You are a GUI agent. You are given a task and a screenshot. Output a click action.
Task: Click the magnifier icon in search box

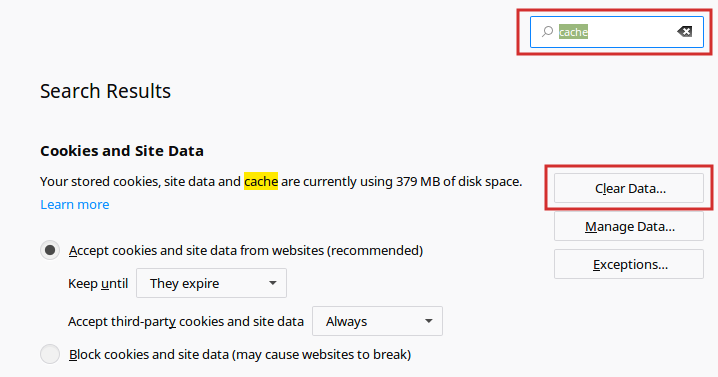547,32
